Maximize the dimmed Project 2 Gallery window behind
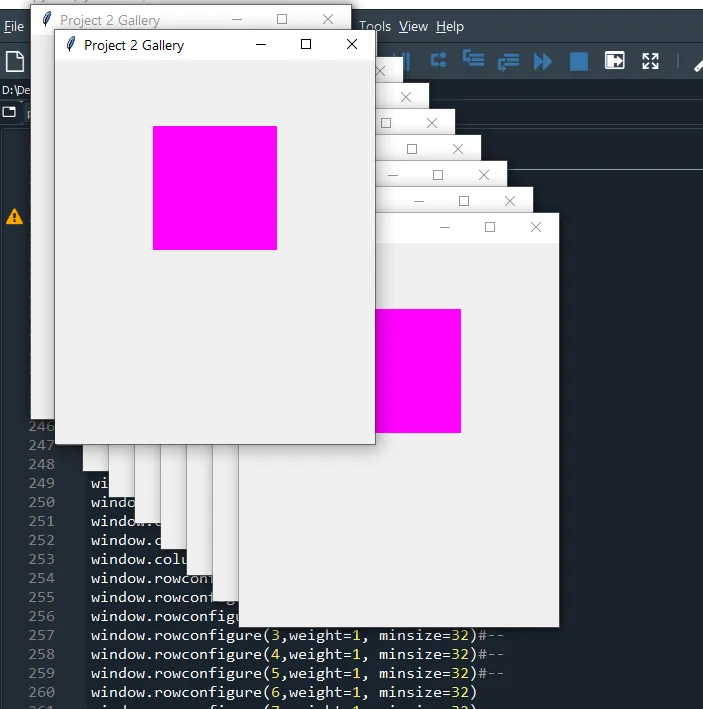 (282, 19)
